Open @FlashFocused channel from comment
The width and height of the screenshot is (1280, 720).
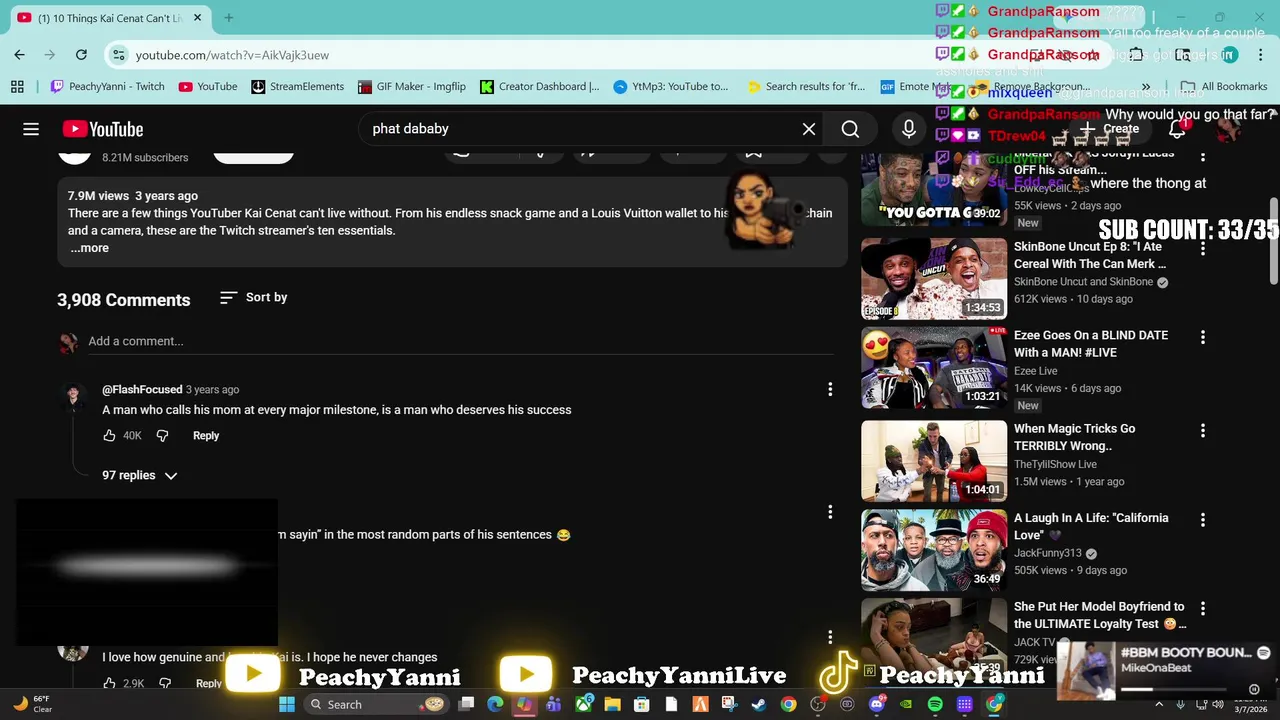point(142,390)
